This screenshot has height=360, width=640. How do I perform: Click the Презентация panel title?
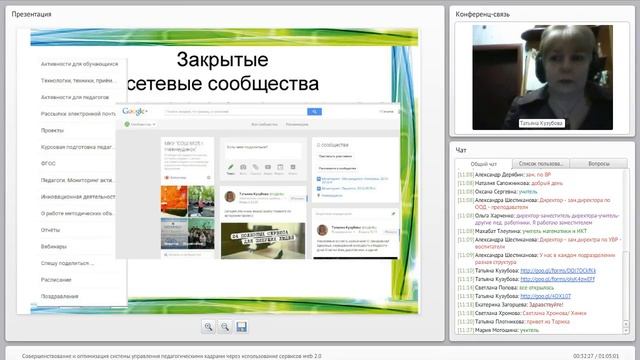(x=31, y=14)
